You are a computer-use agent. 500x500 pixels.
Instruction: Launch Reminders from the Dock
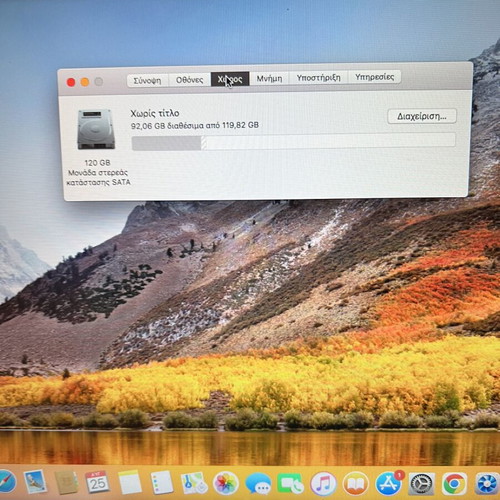click(x=161, y=482)
